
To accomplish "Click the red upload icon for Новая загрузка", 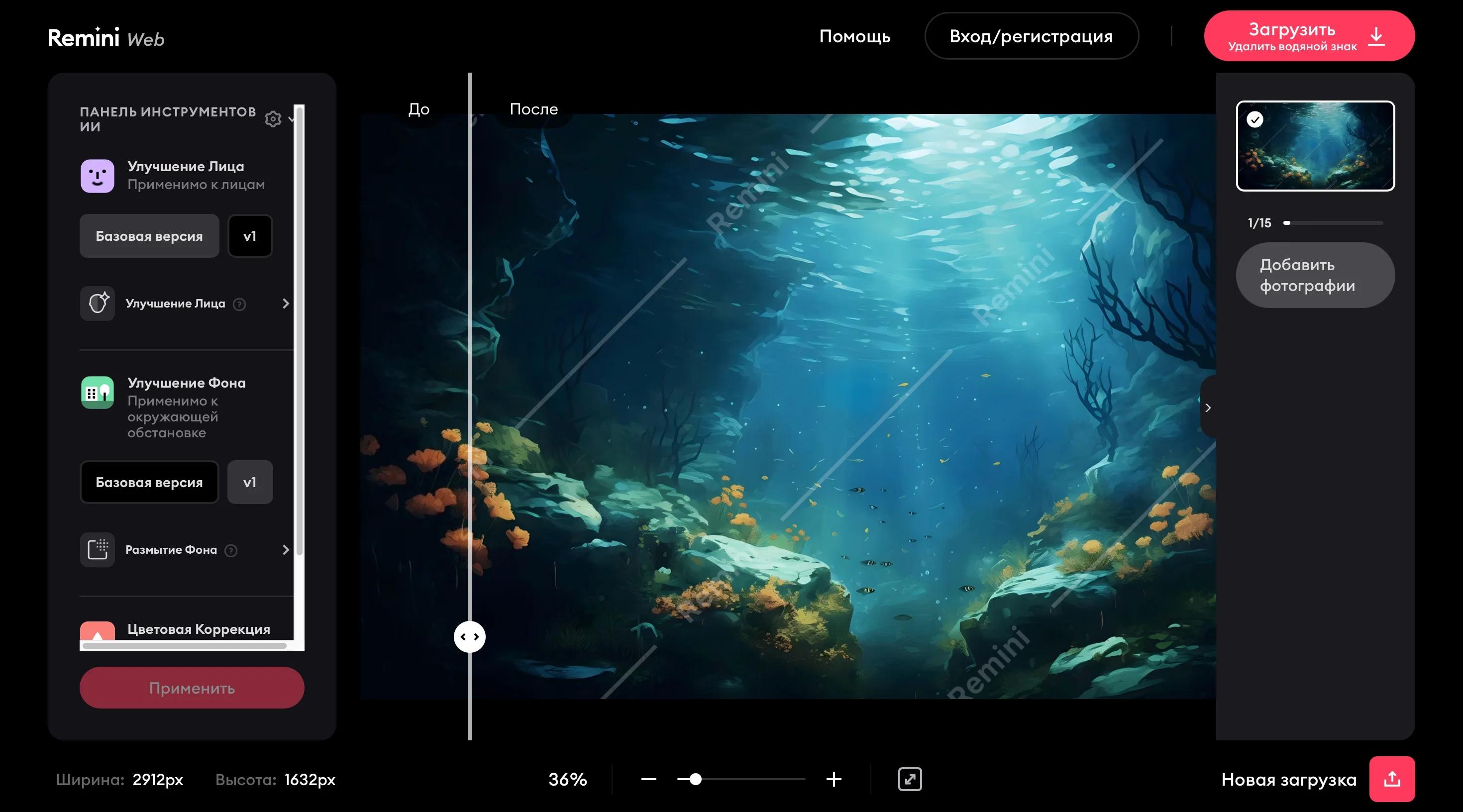I will [1391, 779].
